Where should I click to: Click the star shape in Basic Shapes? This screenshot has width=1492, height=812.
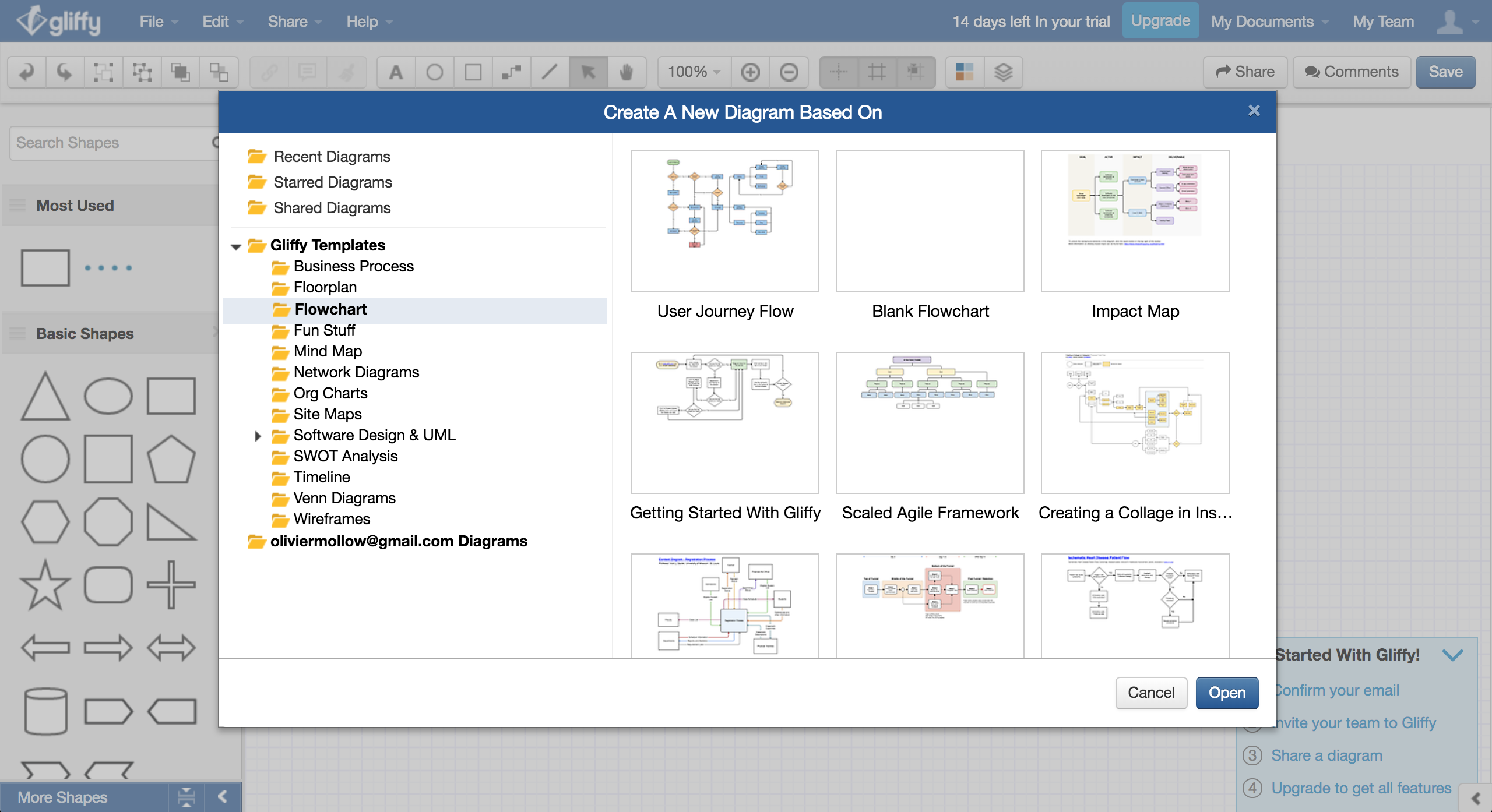pyautogui.click(x=45, y=585)
